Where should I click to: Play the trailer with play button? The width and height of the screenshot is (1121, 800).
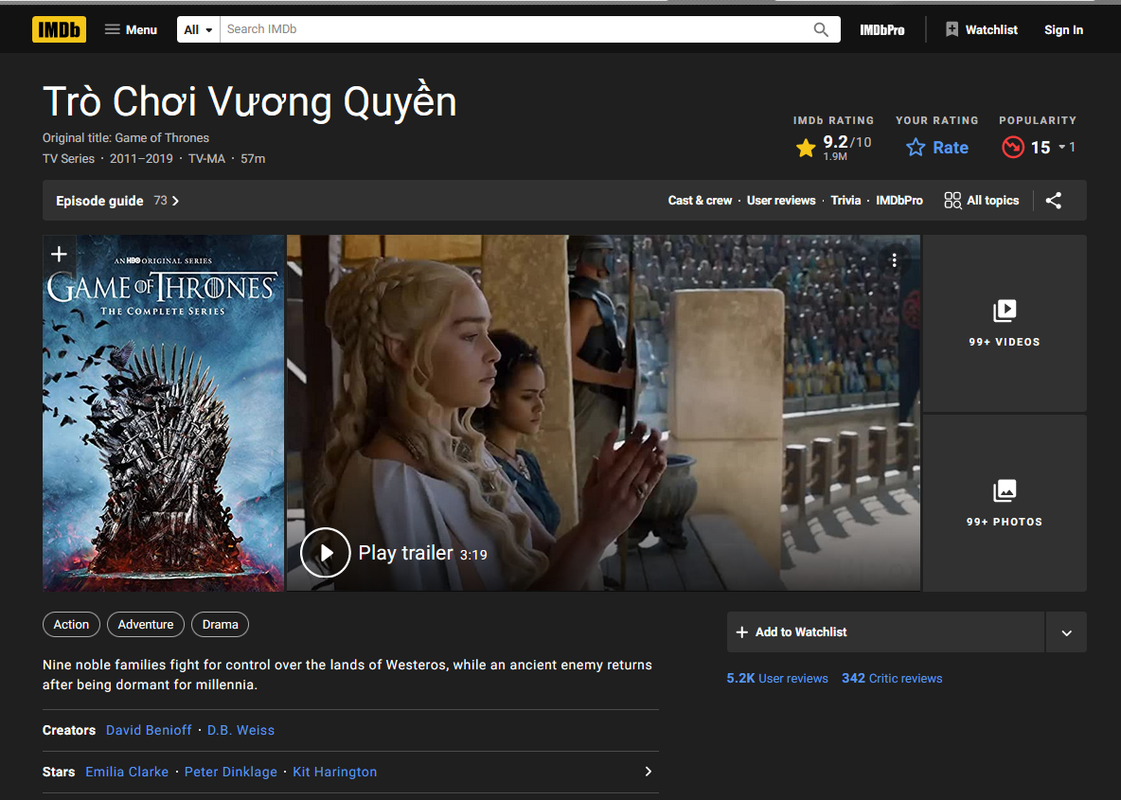[x=325, y=553]
